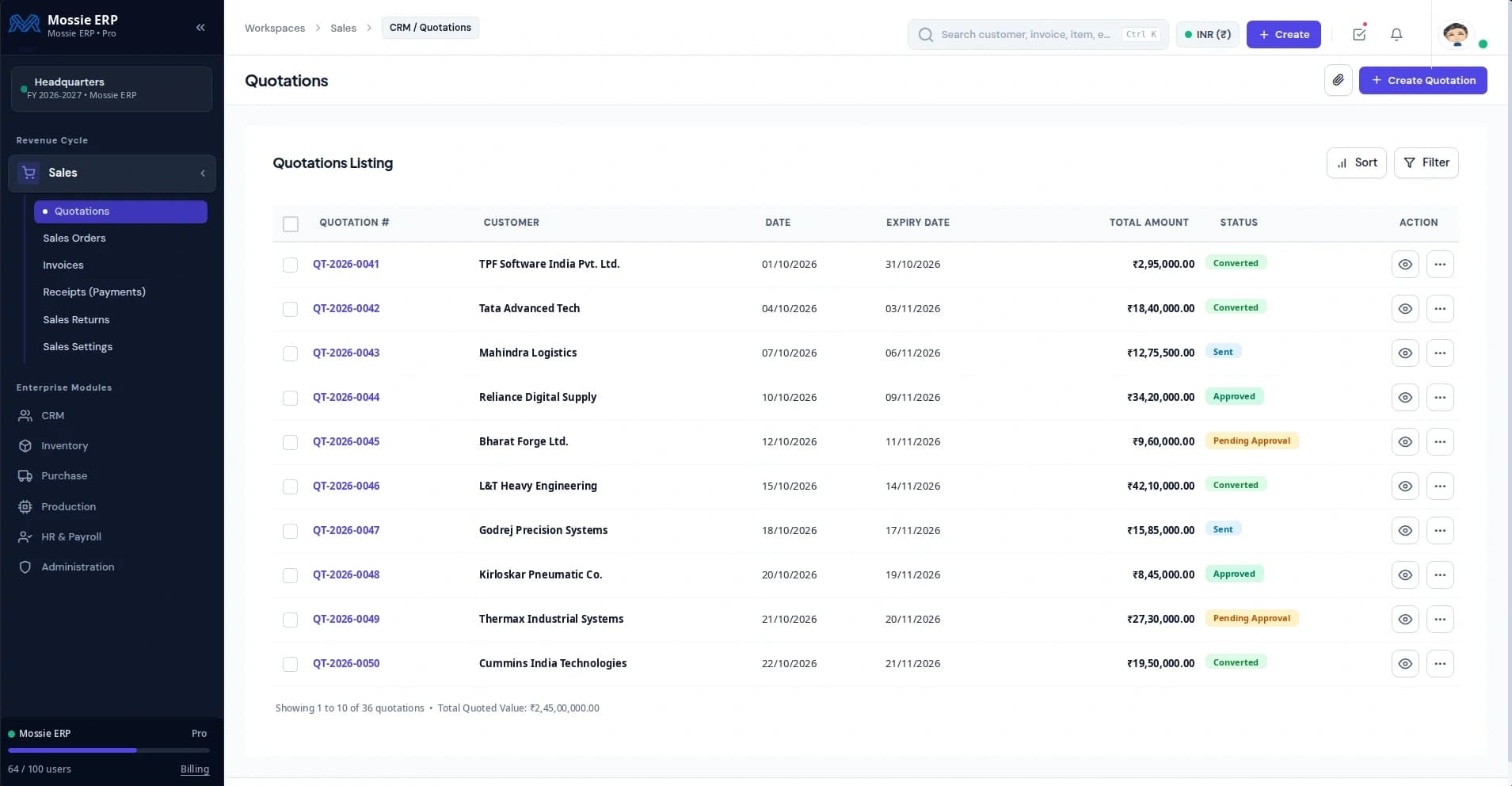Open quotation link QT-2026-0046
Image resolution: width=1512 pixels, height=786 pixels.
[x=346, y=486]
